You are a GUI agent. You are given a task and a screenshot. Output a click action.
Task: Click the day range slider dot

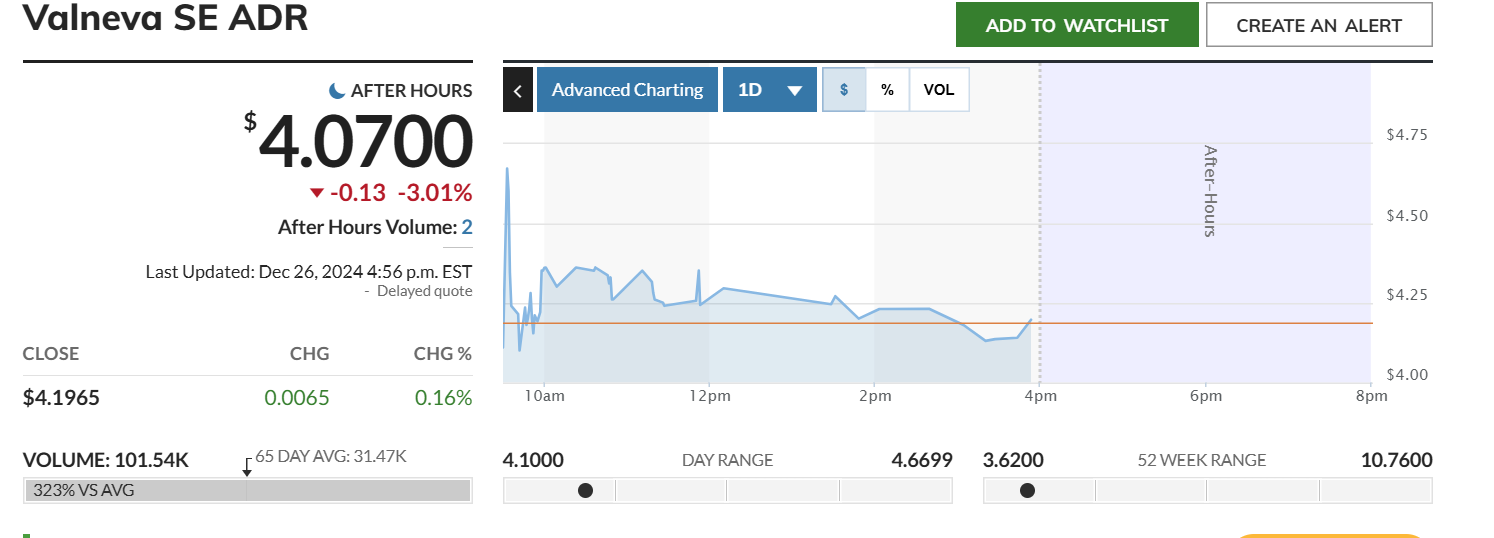[x=585, y=491]
